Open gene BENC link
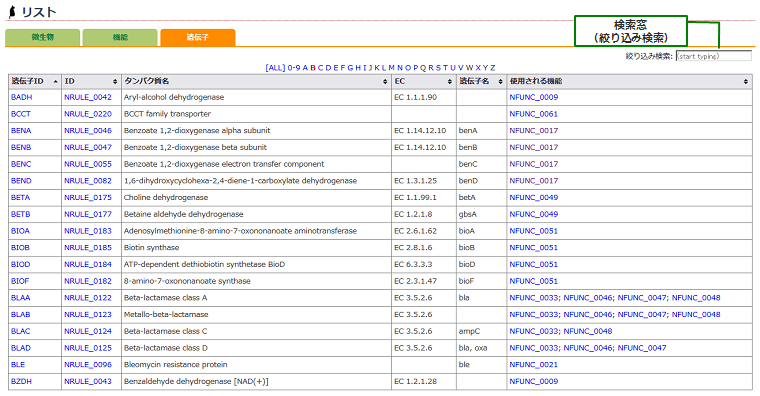The width and height of the screenshot is (760, 396). (x=21, y=164)
